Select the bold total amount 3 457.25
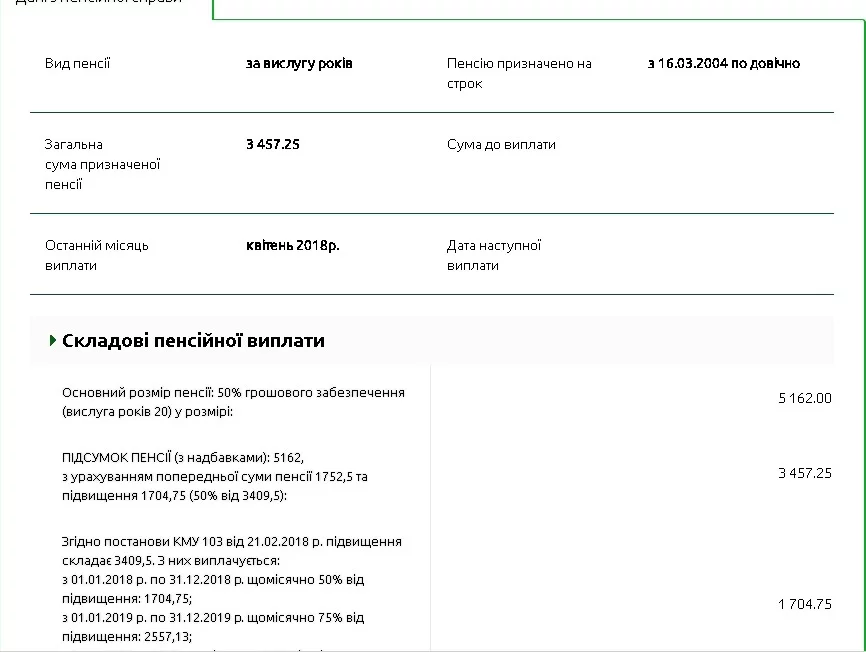The height and width of the screenshot is (652, 866). 273,145
